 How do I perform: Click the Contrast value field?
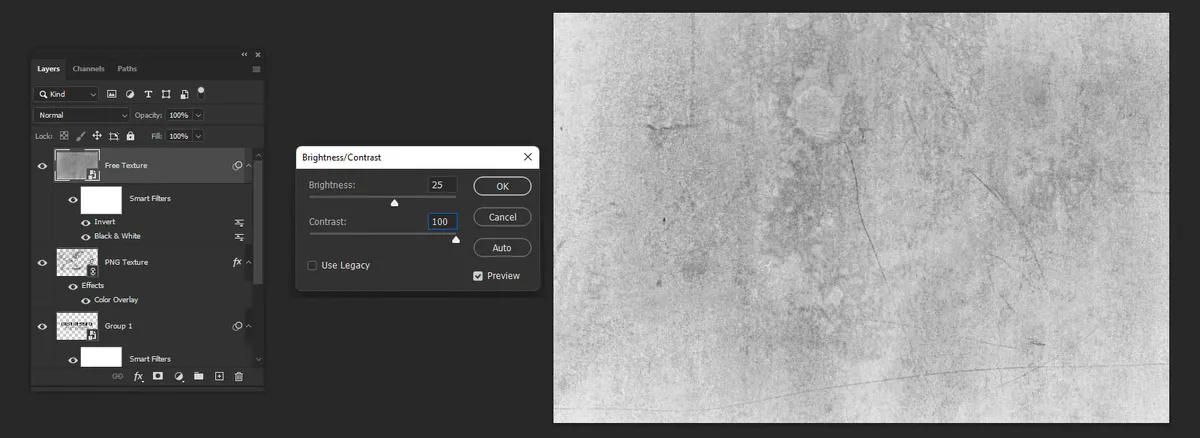(x=442, y=222)
